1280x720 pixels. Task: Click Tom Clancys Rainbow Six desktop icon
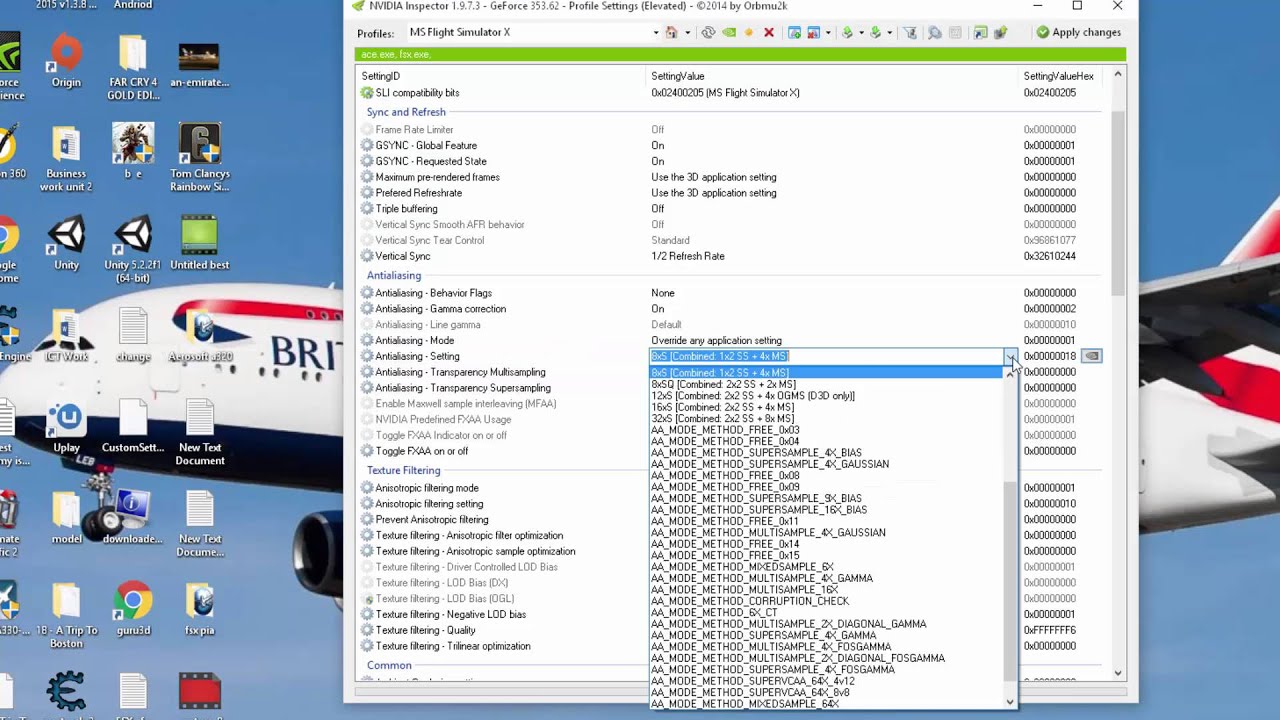point(199,158)
